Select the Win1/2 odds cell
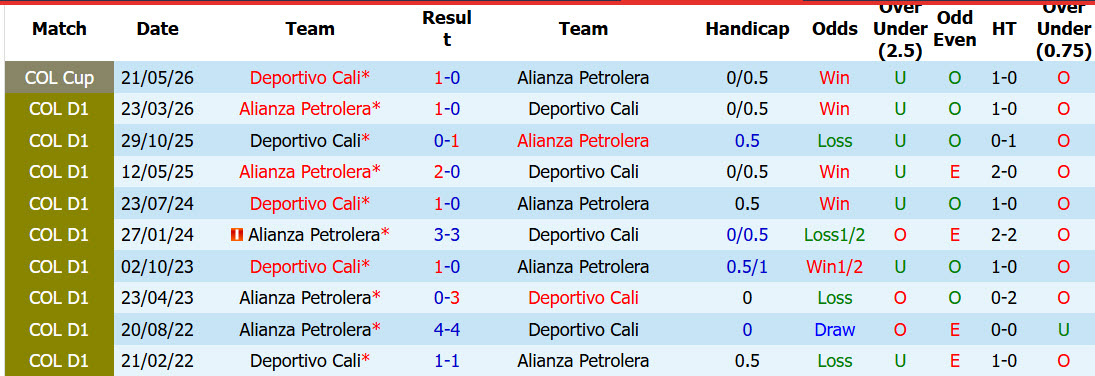This screenshot has width=1095, height=376. [x=835, y=266]
